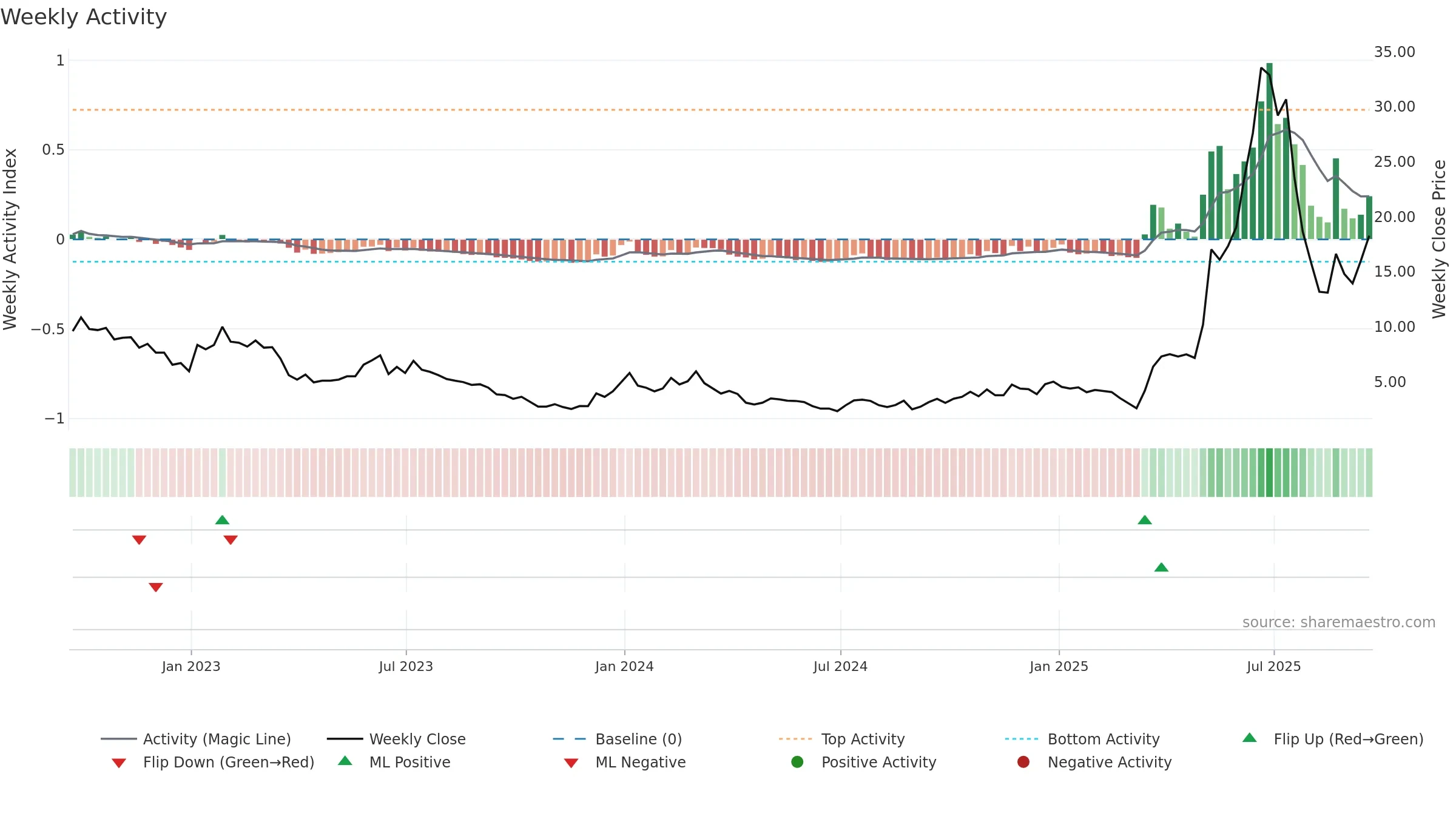Viewport: 1456px width, 819px height.
Task: Click the 30.00 price axis label
Action: click(1395, 107)
